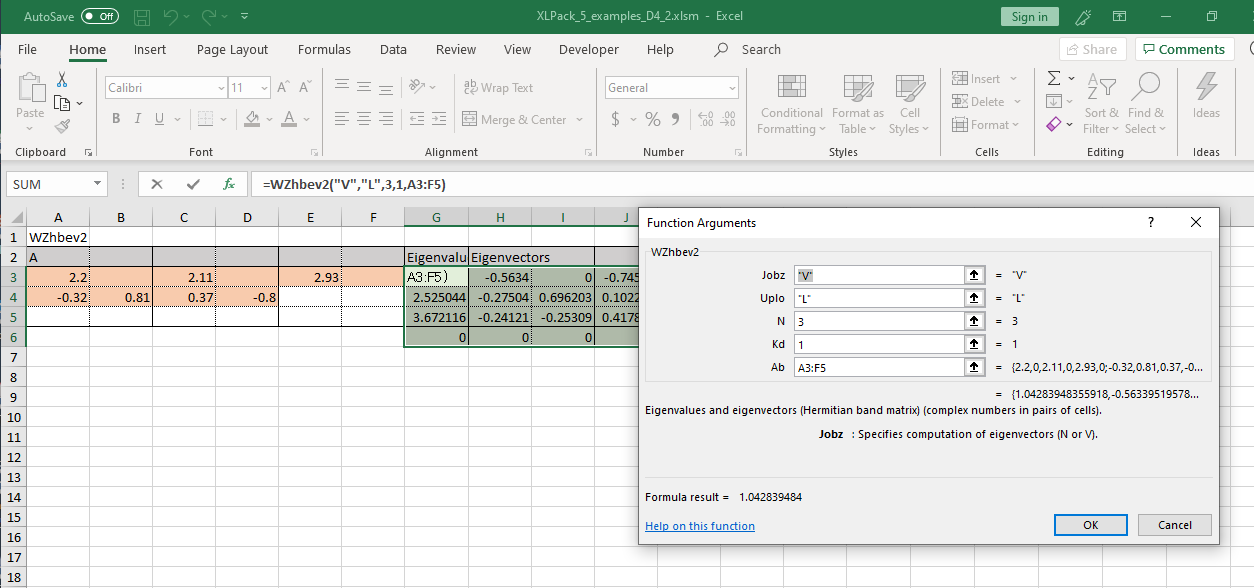This screenshot has height=588, width=1254.
Task: Click the Save icon in title bar
Action: click(x=142, y=17)
